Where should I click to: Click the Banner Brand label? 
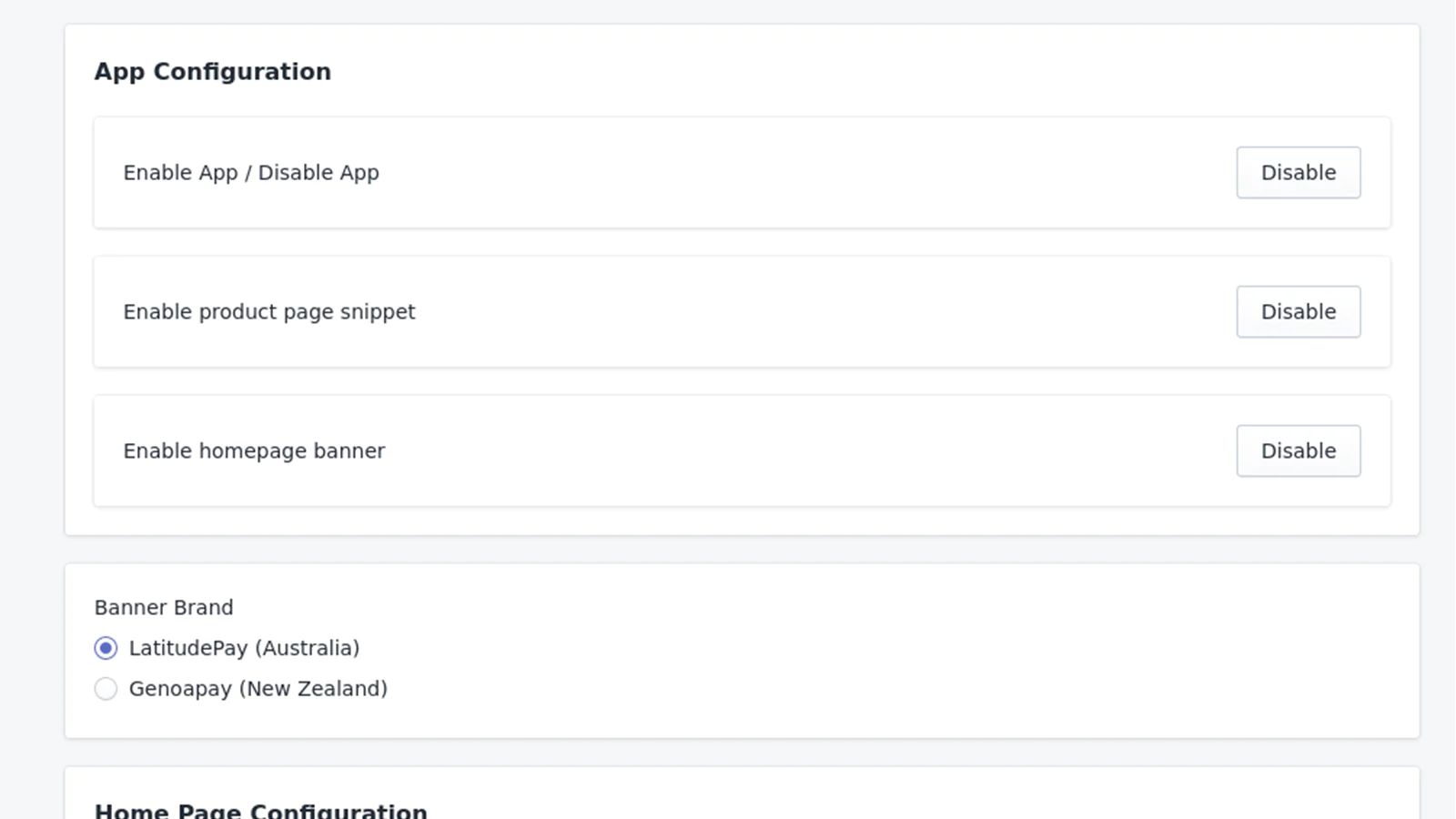(164, 608)
